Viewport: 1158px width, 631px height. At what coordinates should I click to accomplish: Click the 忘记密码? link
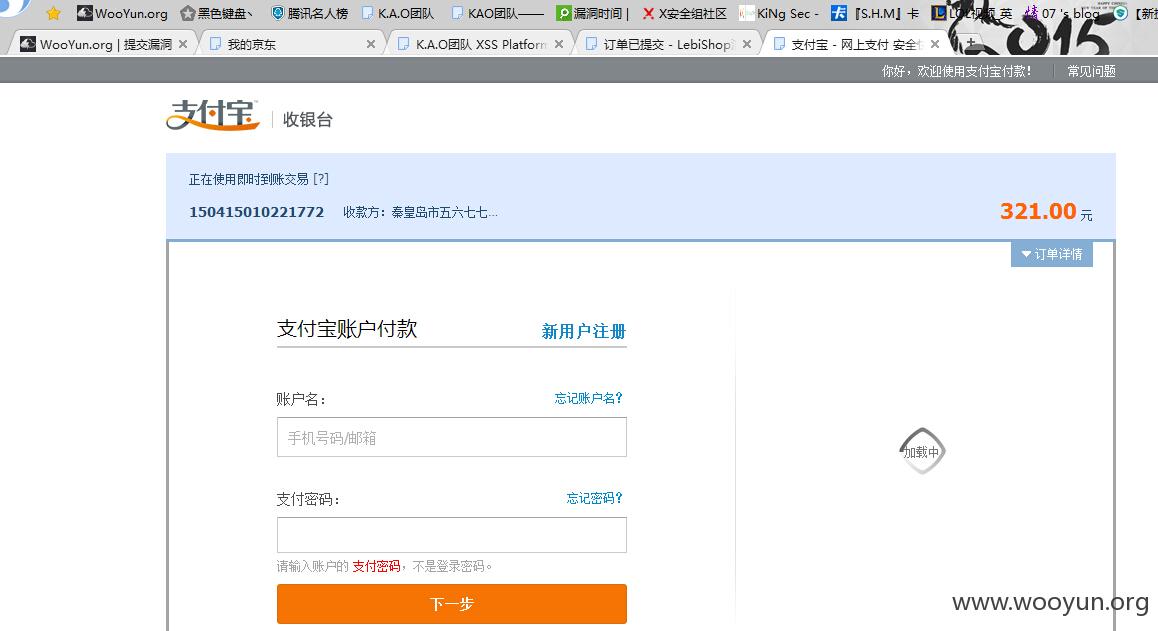(595, 498)
